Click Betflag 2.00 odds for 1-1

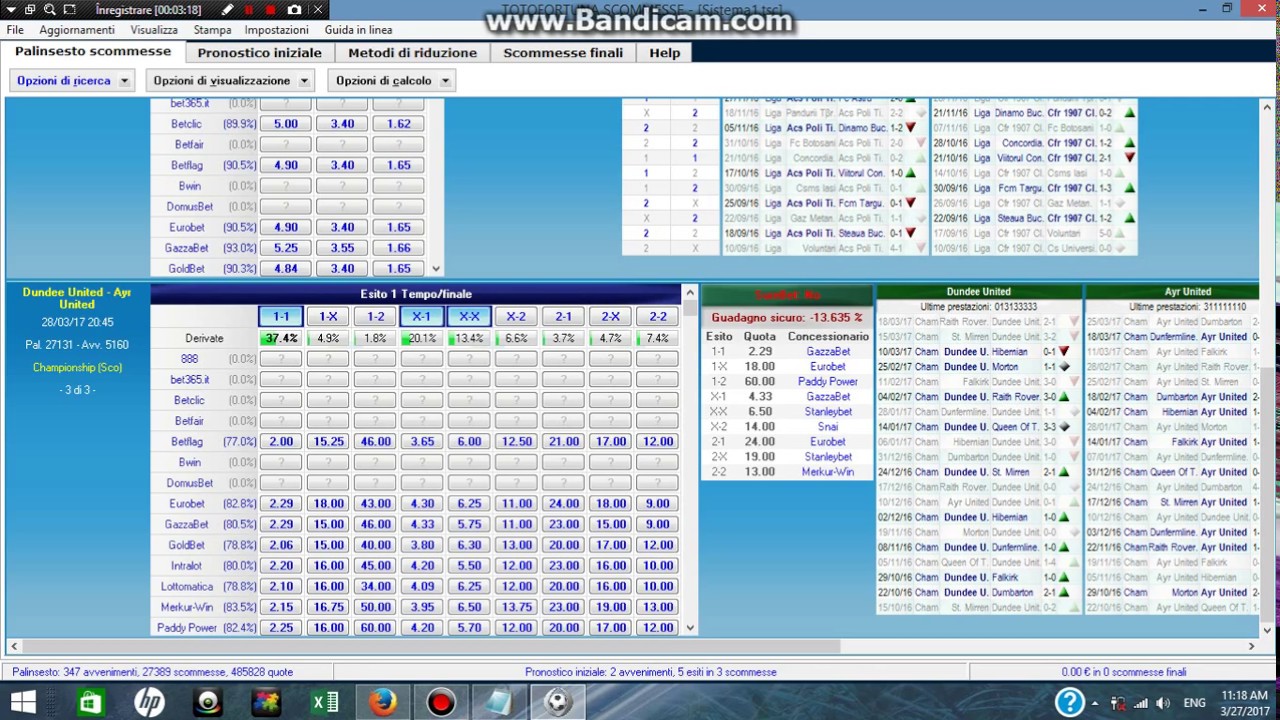point(281,441)
